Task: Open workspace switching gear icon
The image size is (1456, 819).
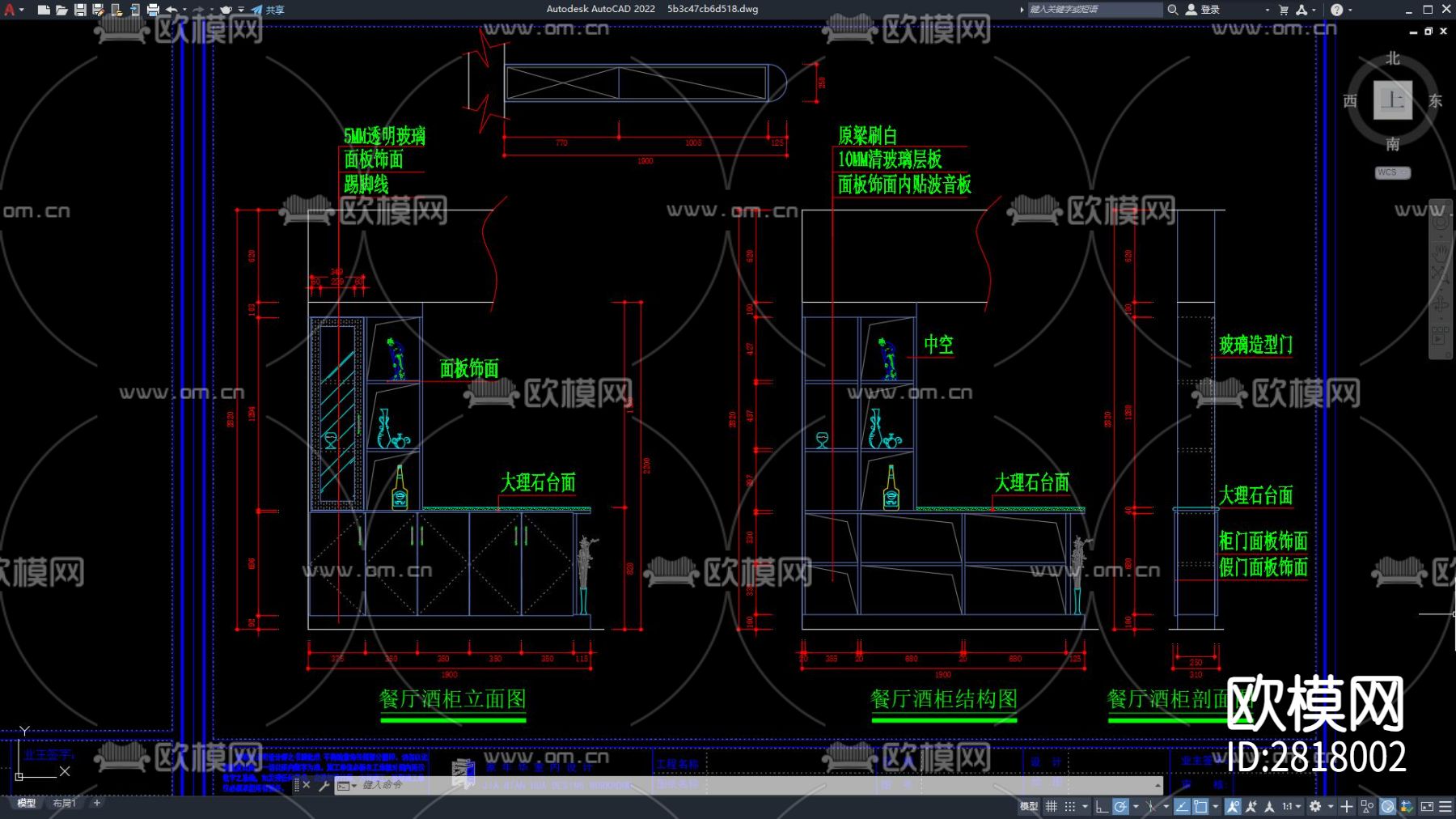Action: (1315, 806)
